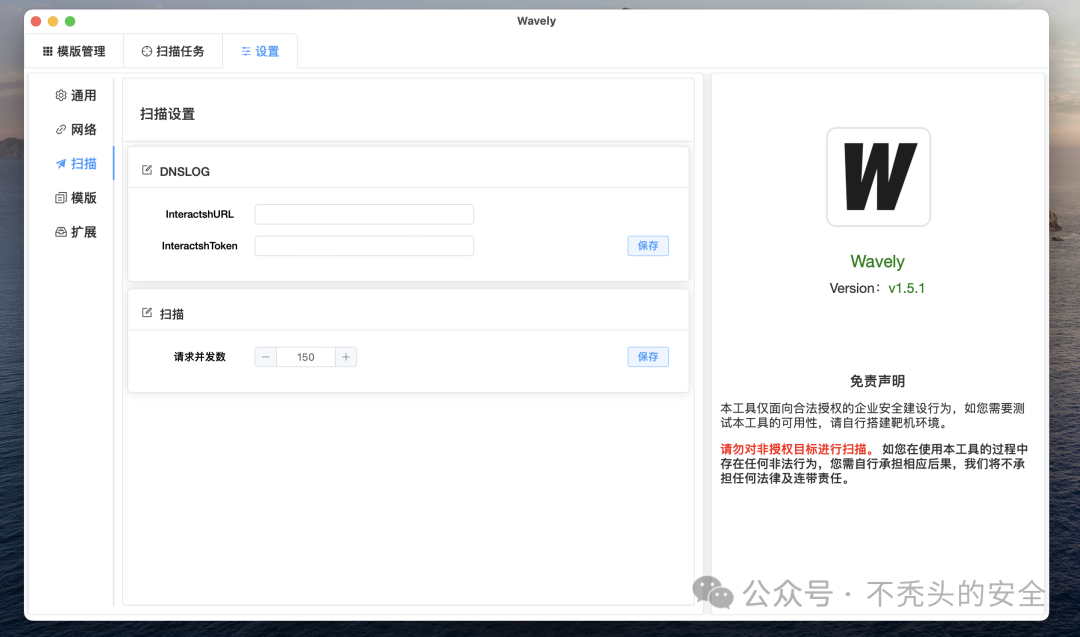Focus the InteractshURL input field
Viewport: 1080px width, 637px height.
tap(364, 214)
